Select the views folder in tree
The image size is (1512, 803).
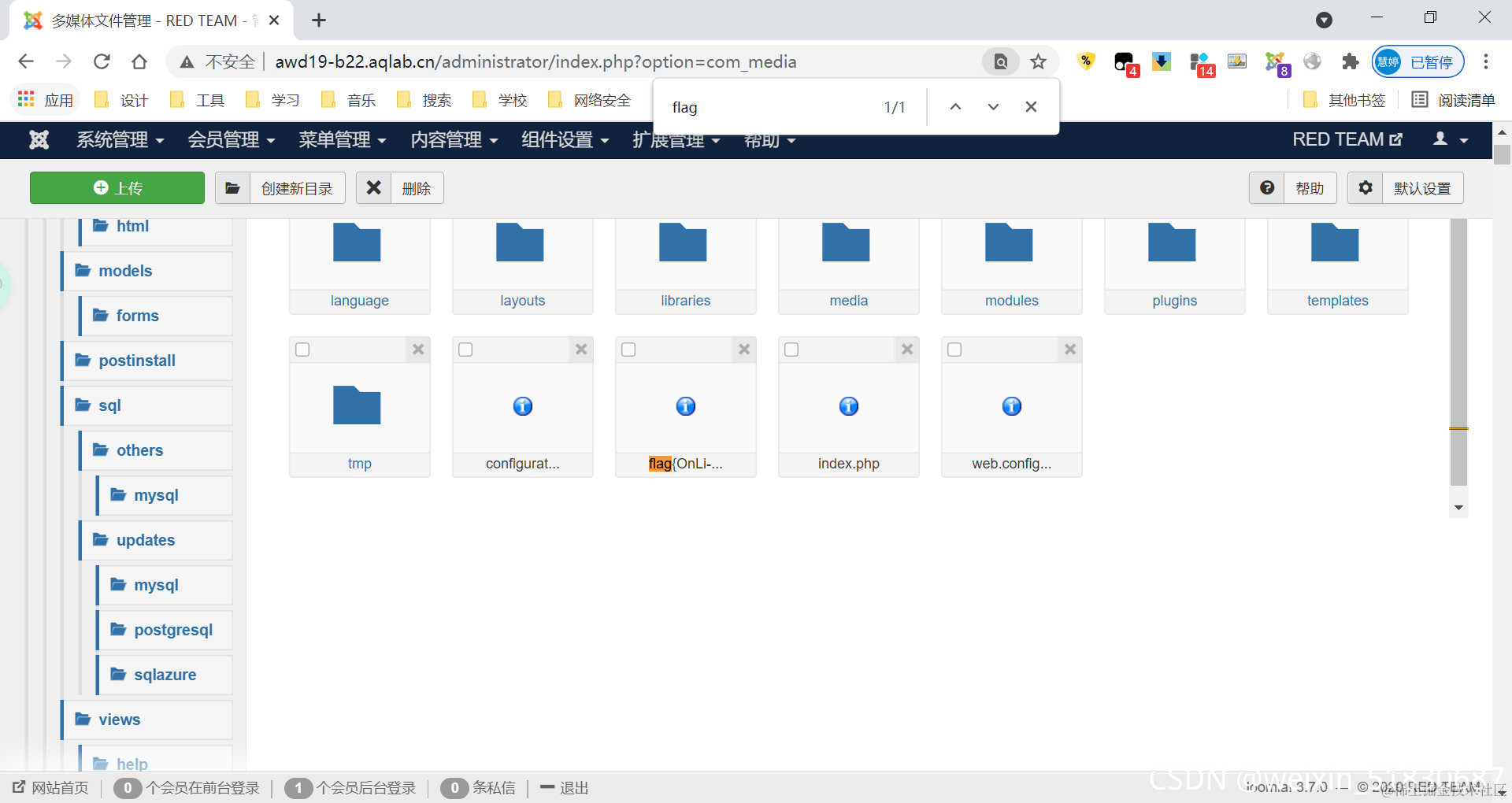coord(147,720)
